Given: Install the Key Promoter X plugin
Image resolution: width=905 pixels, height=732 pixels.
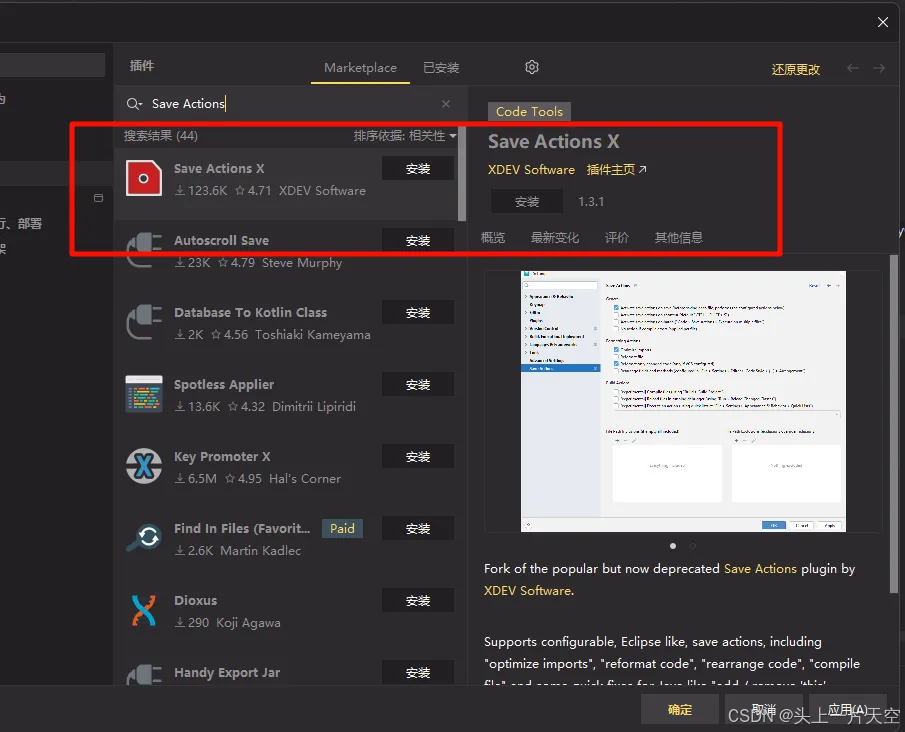Looking at the screenshot, I should [x=418, y=457].
